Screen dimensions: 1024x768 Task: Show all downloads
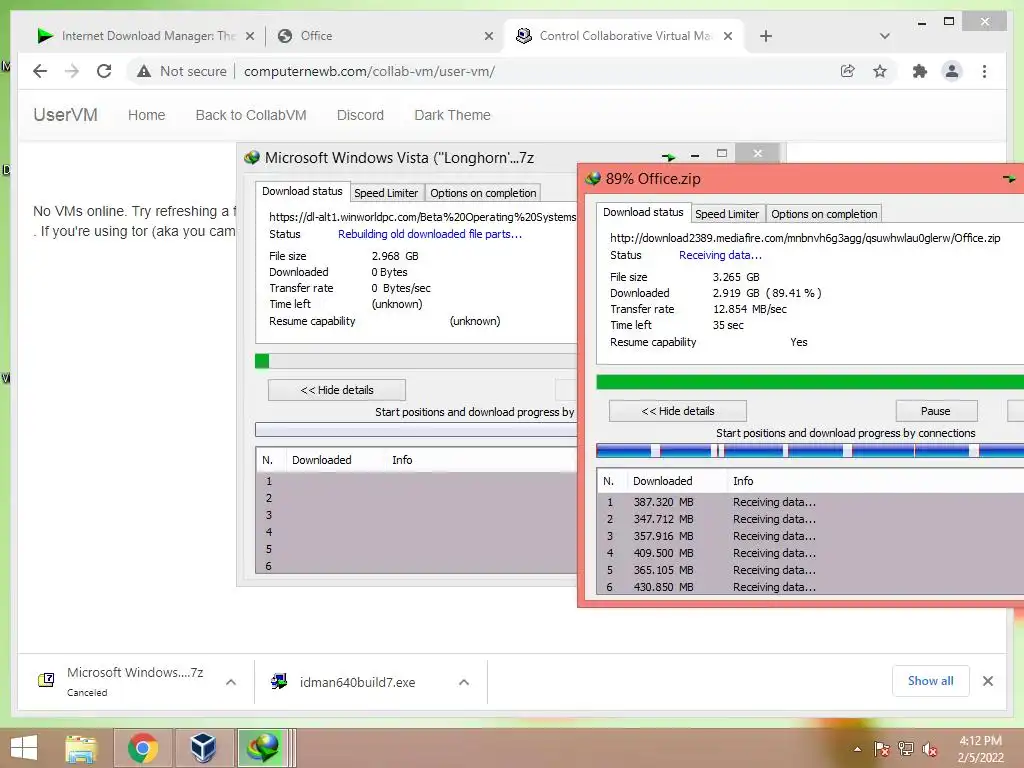coord(931,681)
